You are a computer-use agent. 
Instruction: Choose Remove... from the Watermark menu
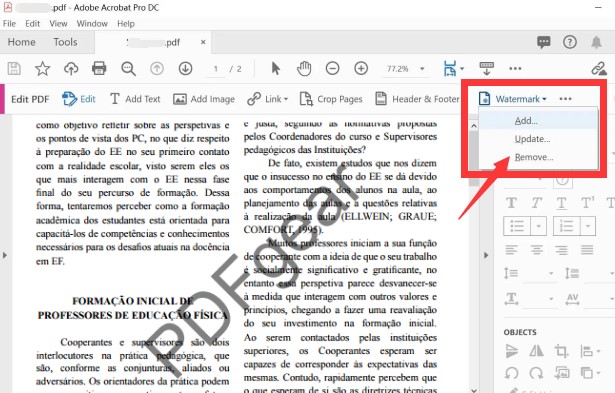538,157
